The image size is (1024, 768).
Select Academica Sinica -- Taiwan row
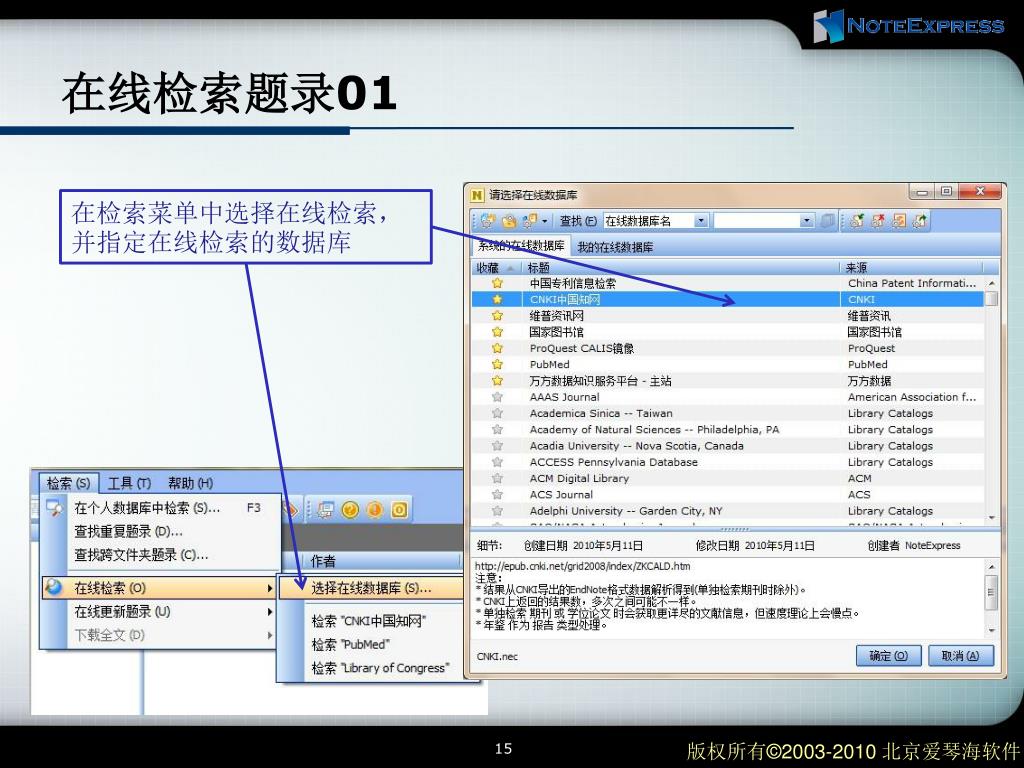[x=728, y=413]
